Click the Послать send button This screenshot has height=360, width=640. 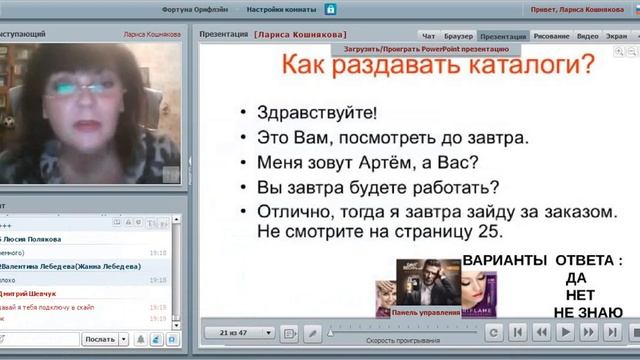(x=100, y=339)
